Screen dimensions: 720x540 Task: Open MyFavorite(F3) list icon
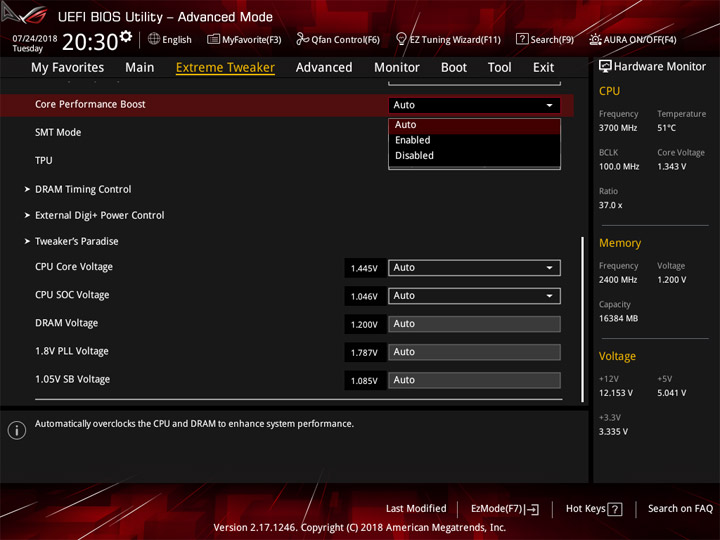coord(213,39)
